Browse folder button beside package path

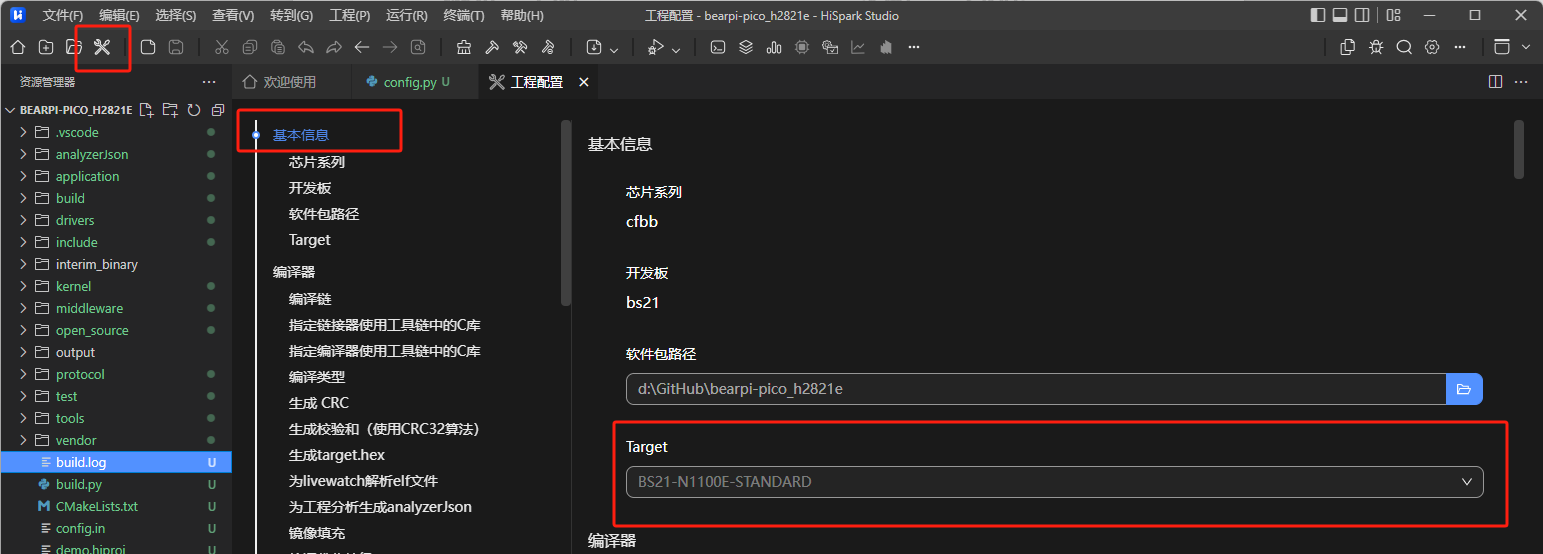[x=1464, y=389]
